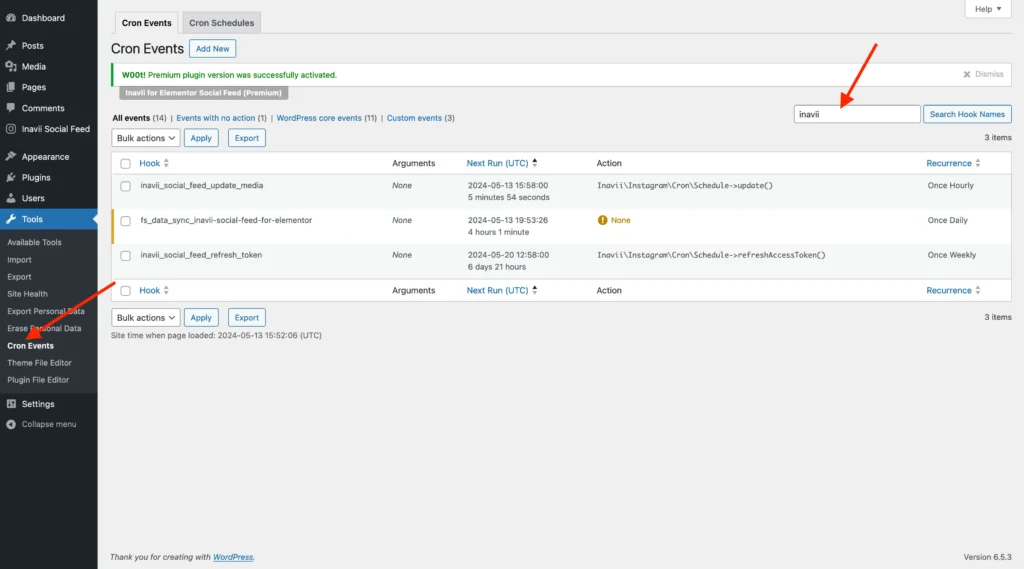Dismiss the notice using X icon
1024x569 pixels.
point(967,74)
